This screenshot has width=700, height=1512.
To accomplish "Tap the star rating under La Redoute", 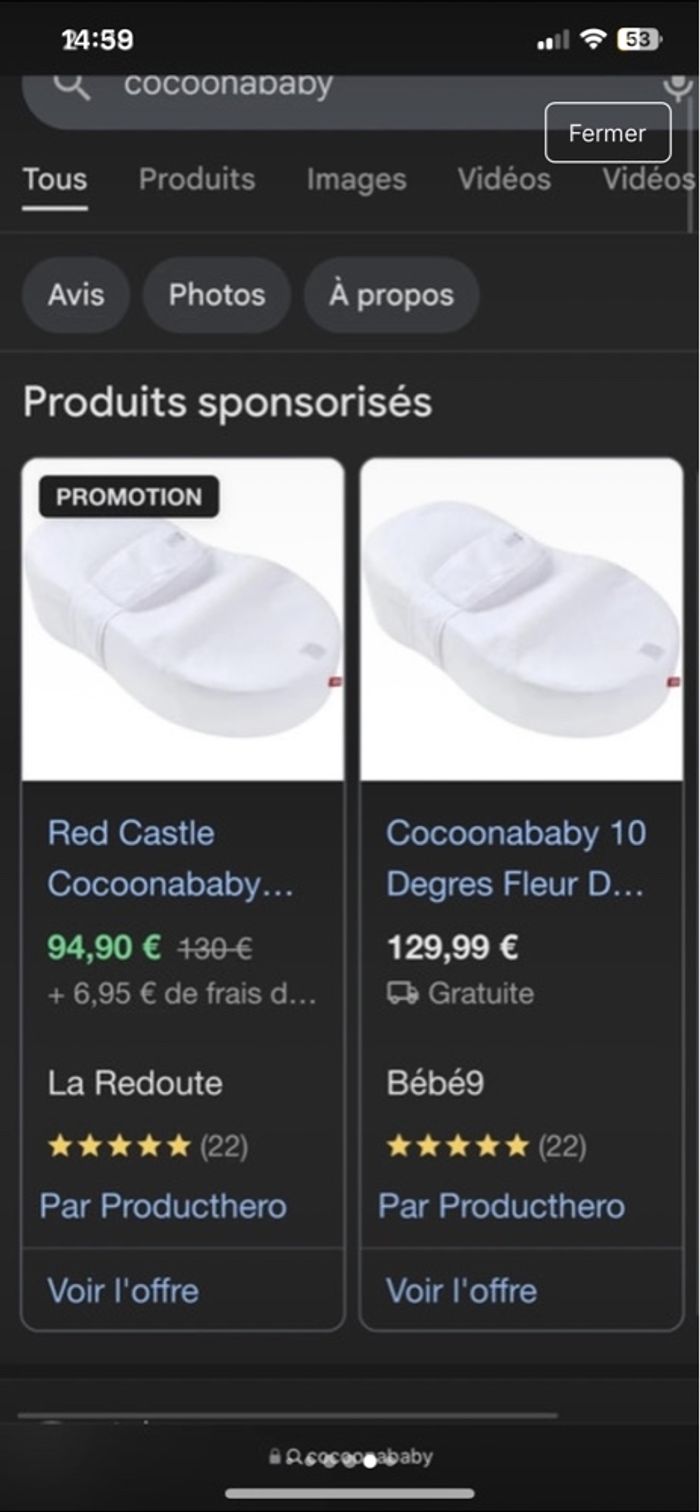I will (x=119, y=1145).
